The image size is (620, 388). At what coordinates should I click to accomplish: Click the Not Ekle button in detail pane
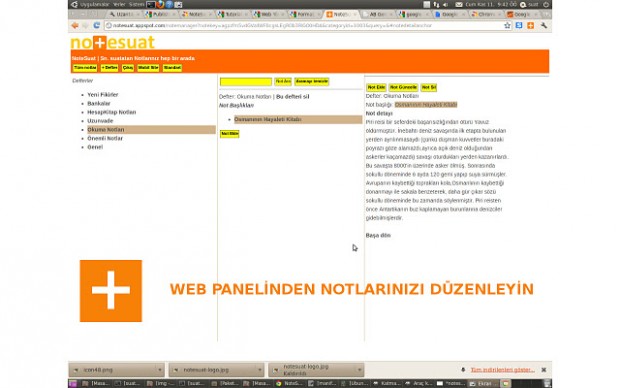pos(376,87)
